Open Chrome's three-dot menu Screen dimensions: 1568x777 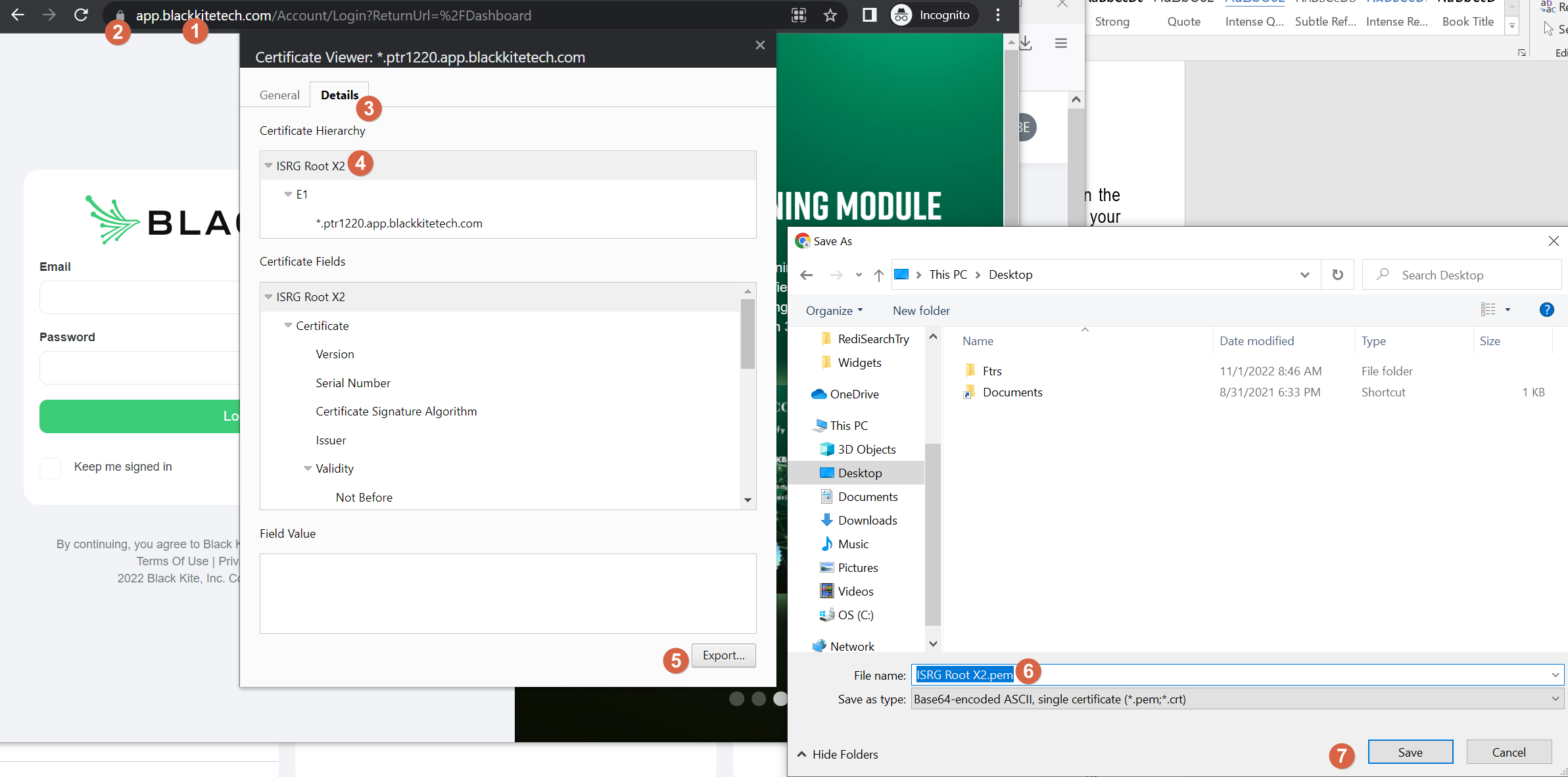point(998,15)
